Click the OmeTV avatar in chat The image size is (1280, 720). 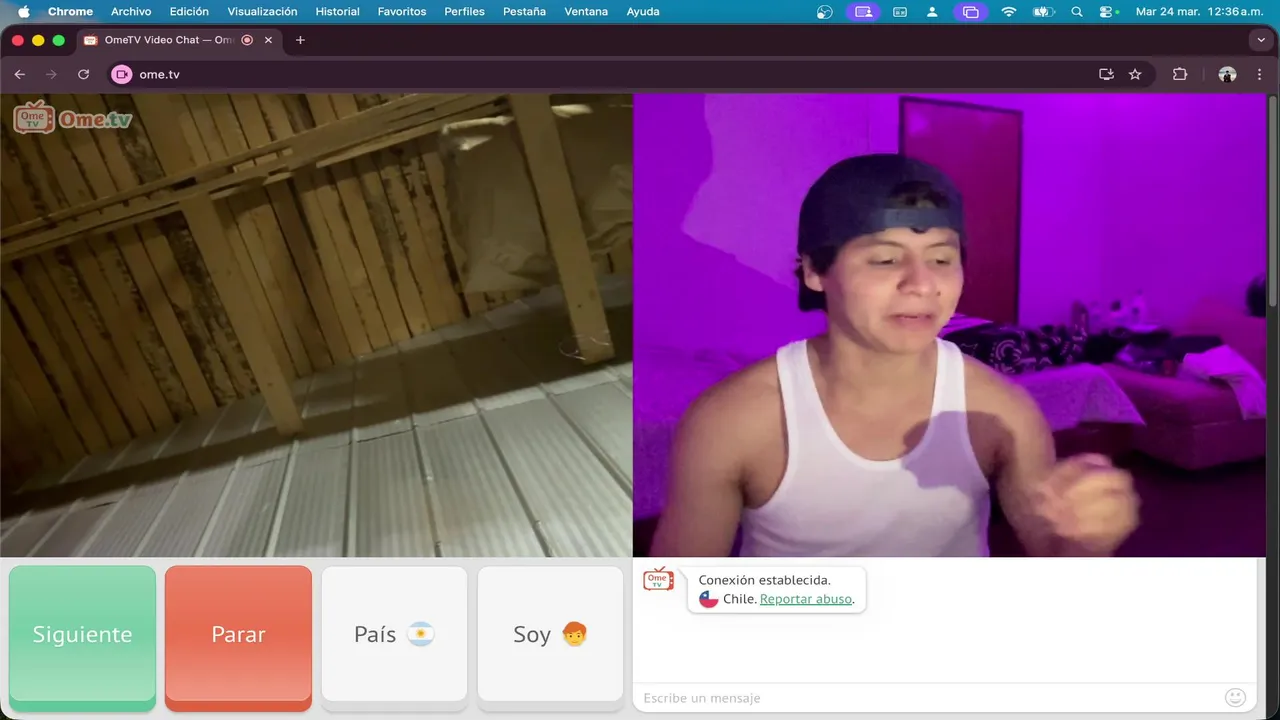(658, 579)
